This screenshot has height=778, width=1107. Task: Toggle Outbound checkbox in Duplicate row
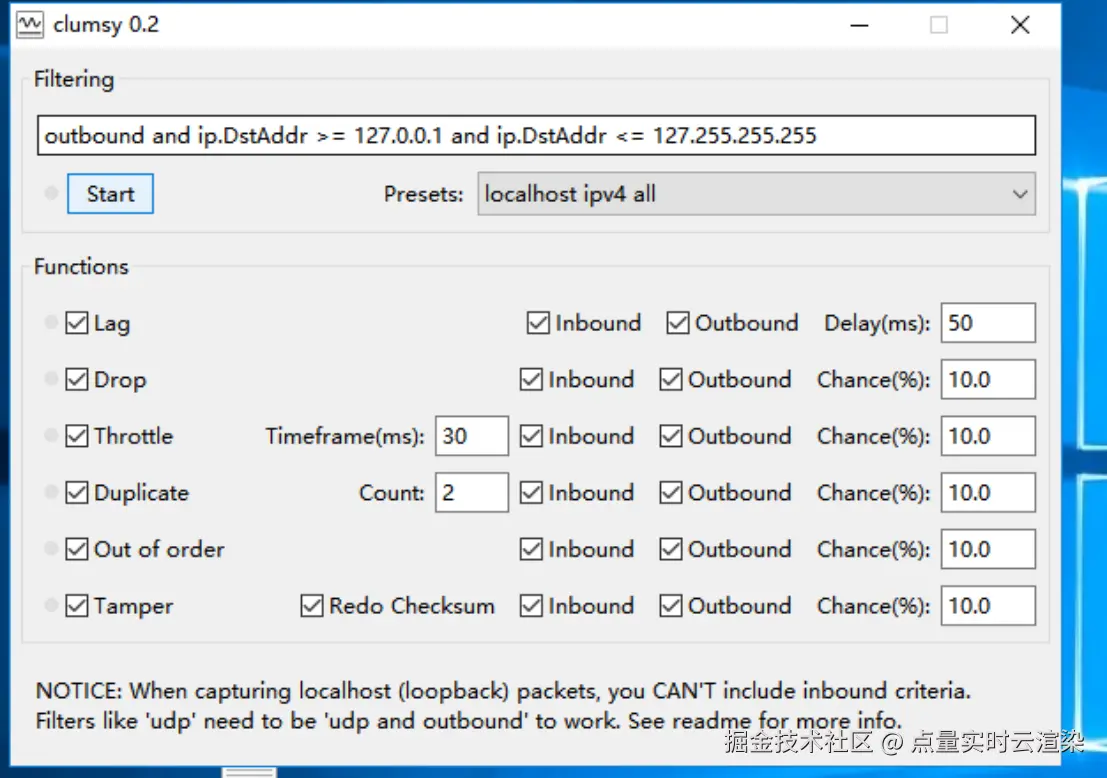671,493
